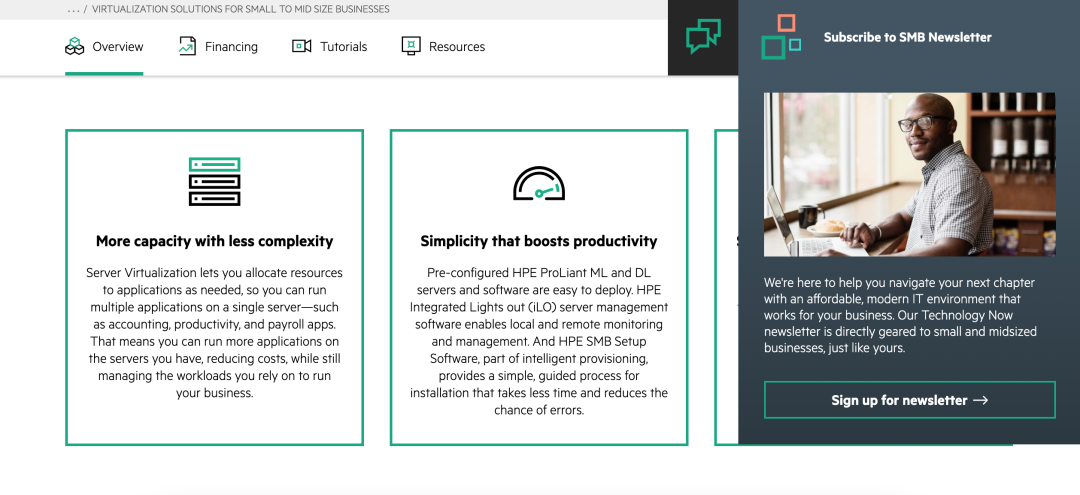Click the Pre-configured HPE ProLiant paragraph
This screenshot has width=1080, height=495.
[x=539, y=341]
